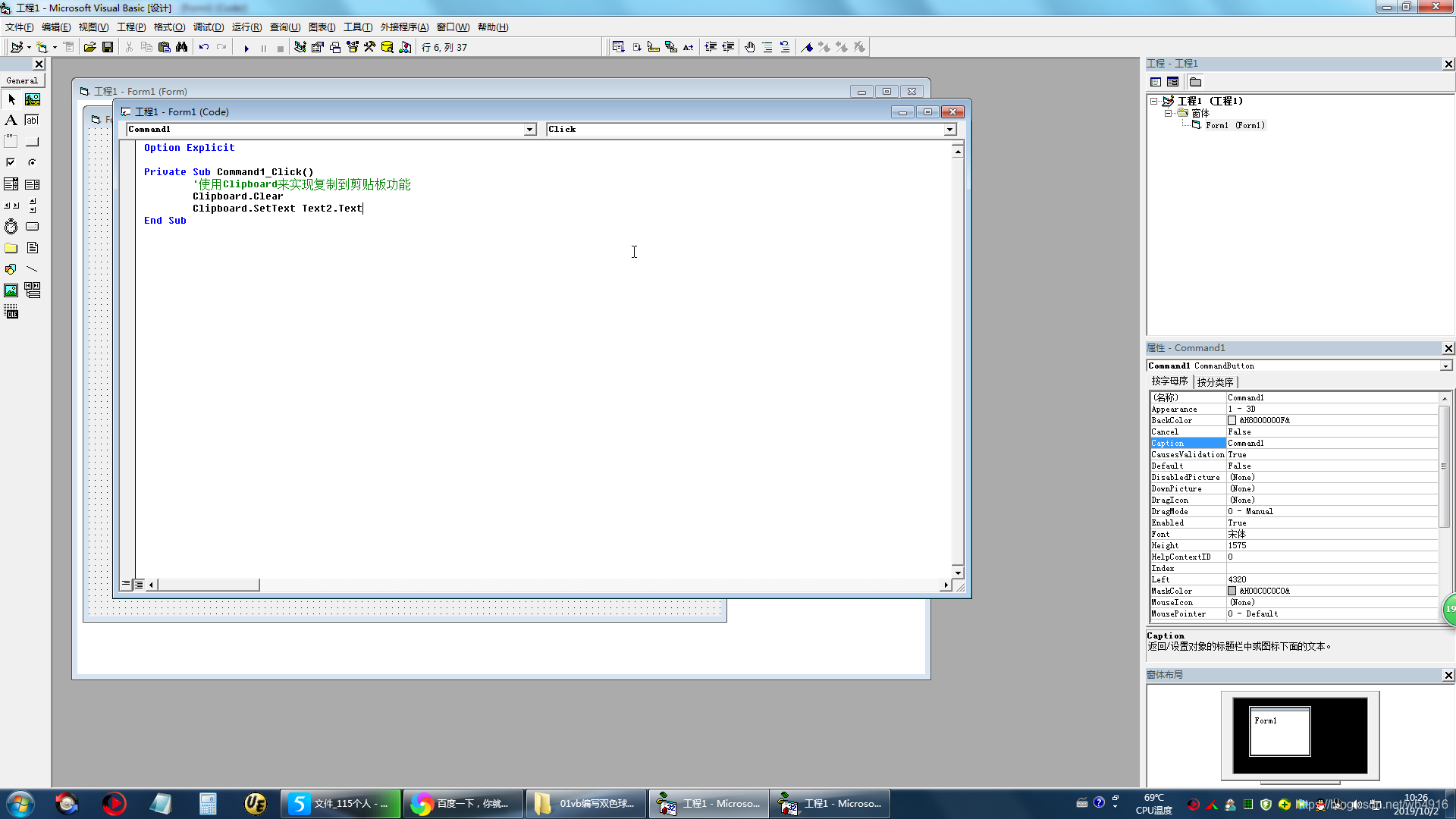Collapse the 工程1 project tree node
This screenshot has width=1456, height=819.
pos(1153,101)
